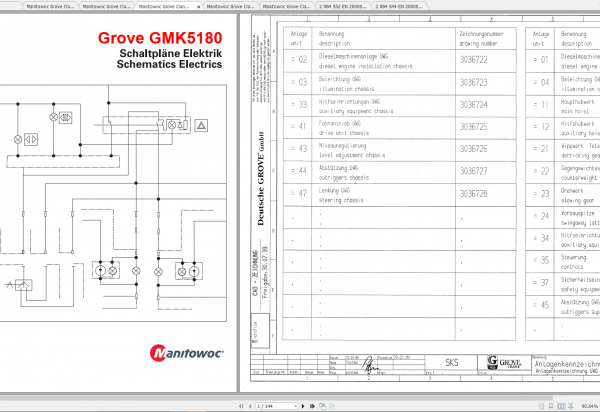Click the illumination chassis description
The width and height of the screenshot is (600, 412).
[346, 89]
